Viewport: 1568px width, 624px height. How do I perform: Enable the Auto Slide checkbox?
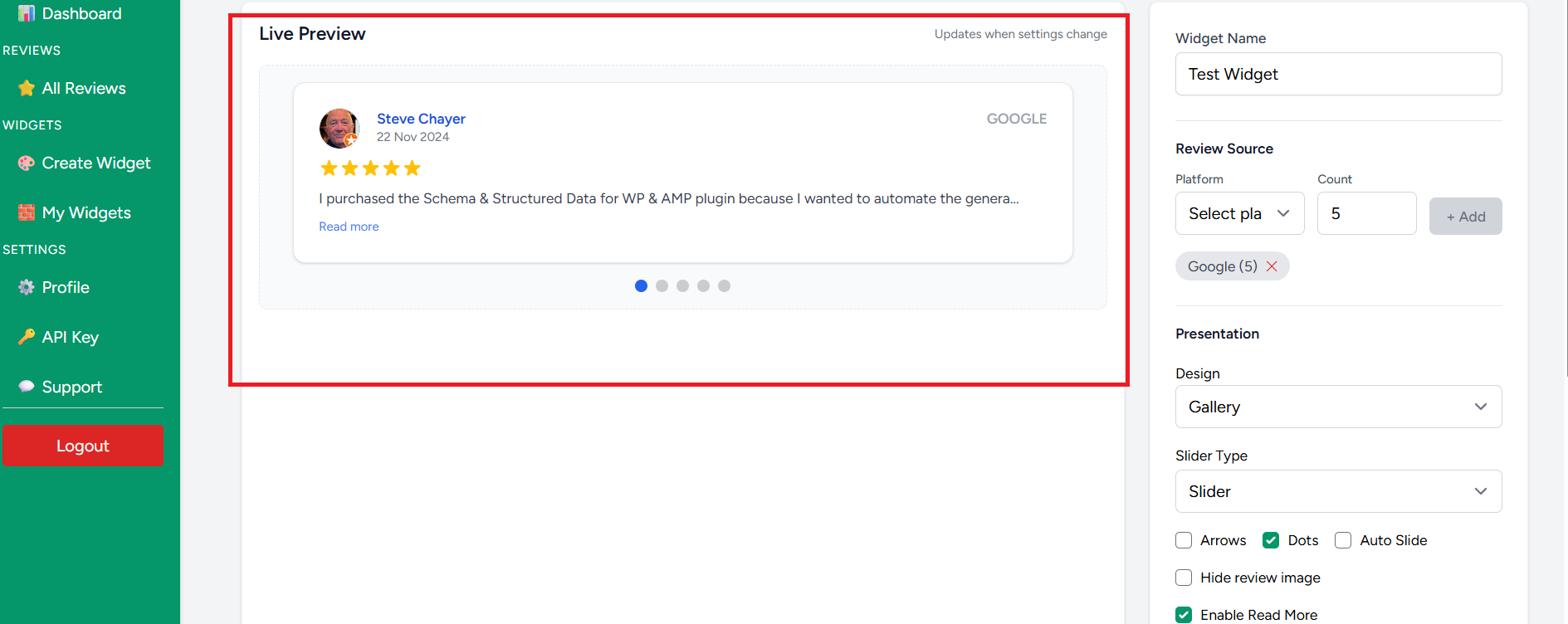pyautogui.click(x=1343, y=540)
